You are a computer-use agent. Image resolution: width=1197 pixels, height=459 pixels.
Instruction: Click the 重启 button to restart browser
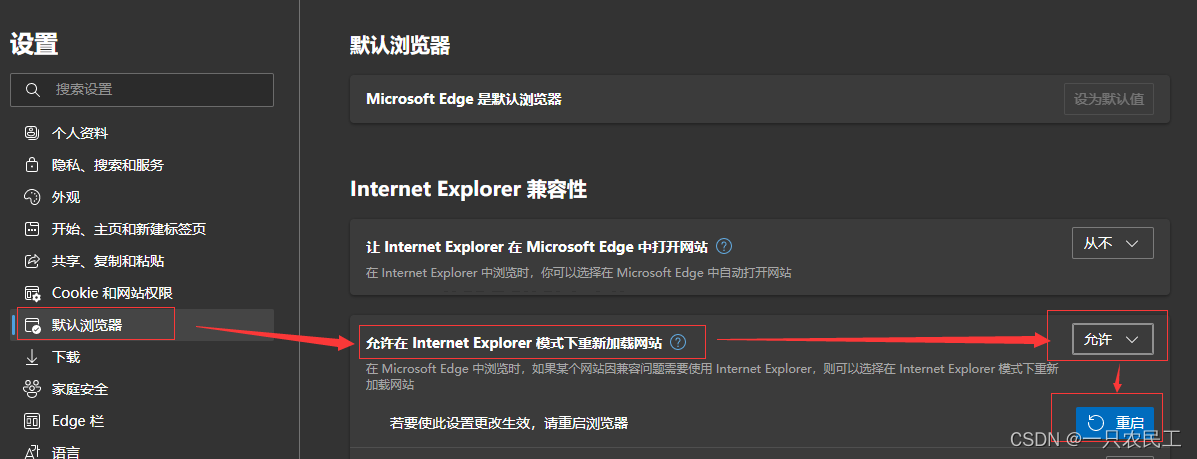pyautogui.click(x=1115, y=422)
